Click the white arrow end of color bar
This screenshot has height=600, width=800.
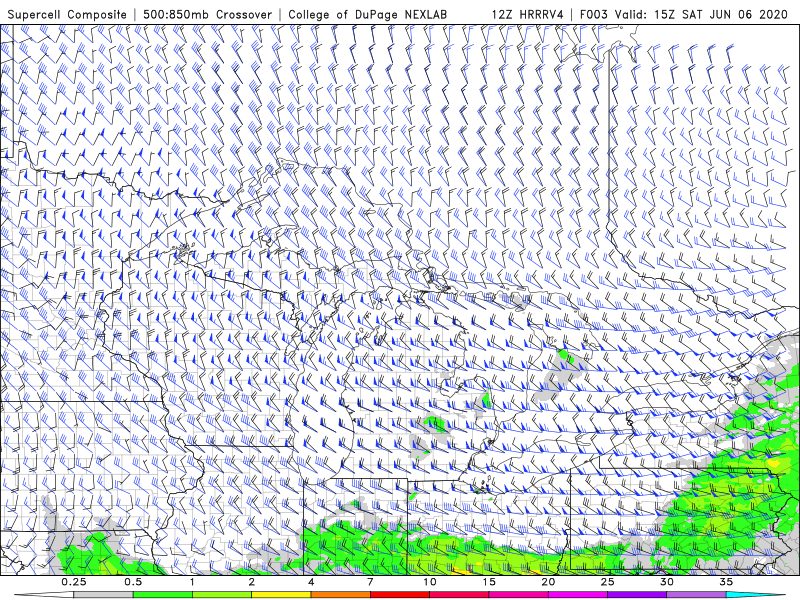(44, 595)
